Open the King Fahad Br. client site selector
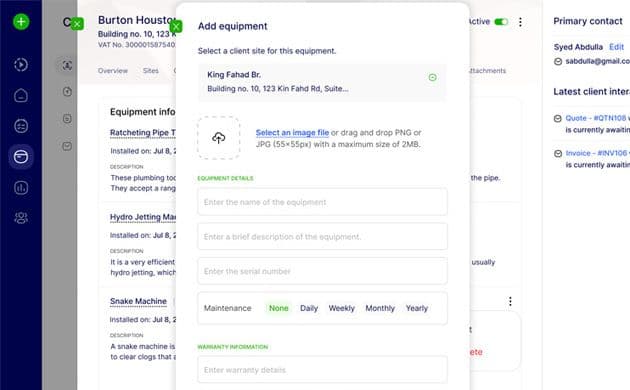 click(x=322, y=82)
